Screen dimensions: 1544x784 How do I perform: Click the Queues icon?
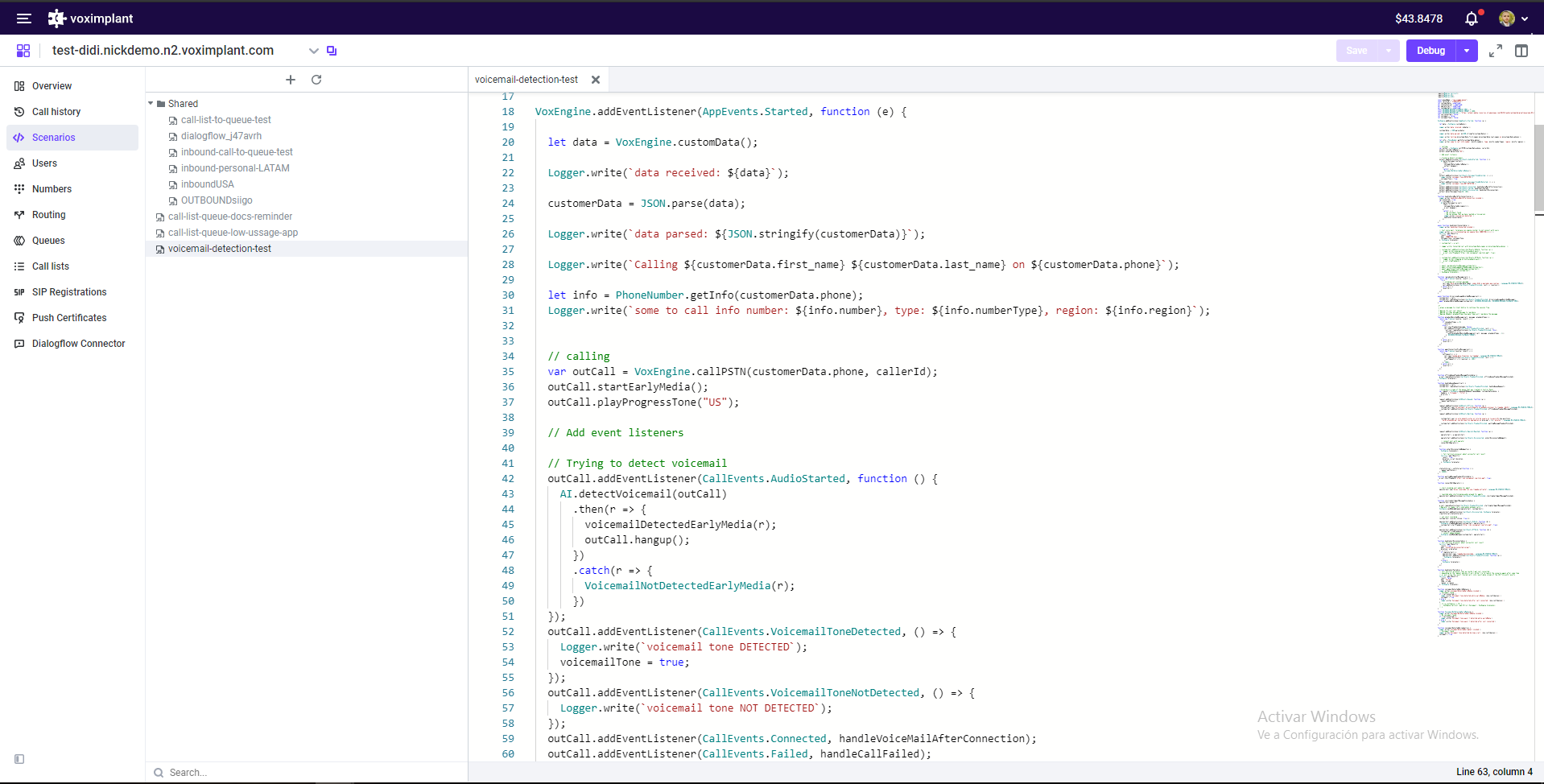(x=19, y=241)
